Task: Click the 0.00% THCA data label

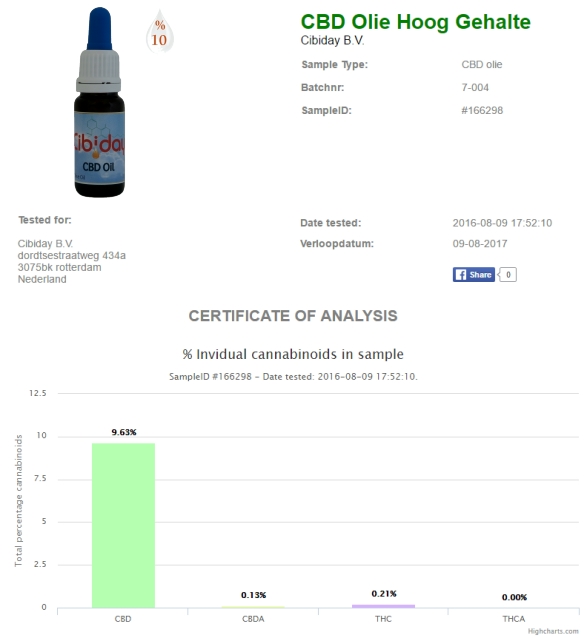Action: [x=514, y=597]
